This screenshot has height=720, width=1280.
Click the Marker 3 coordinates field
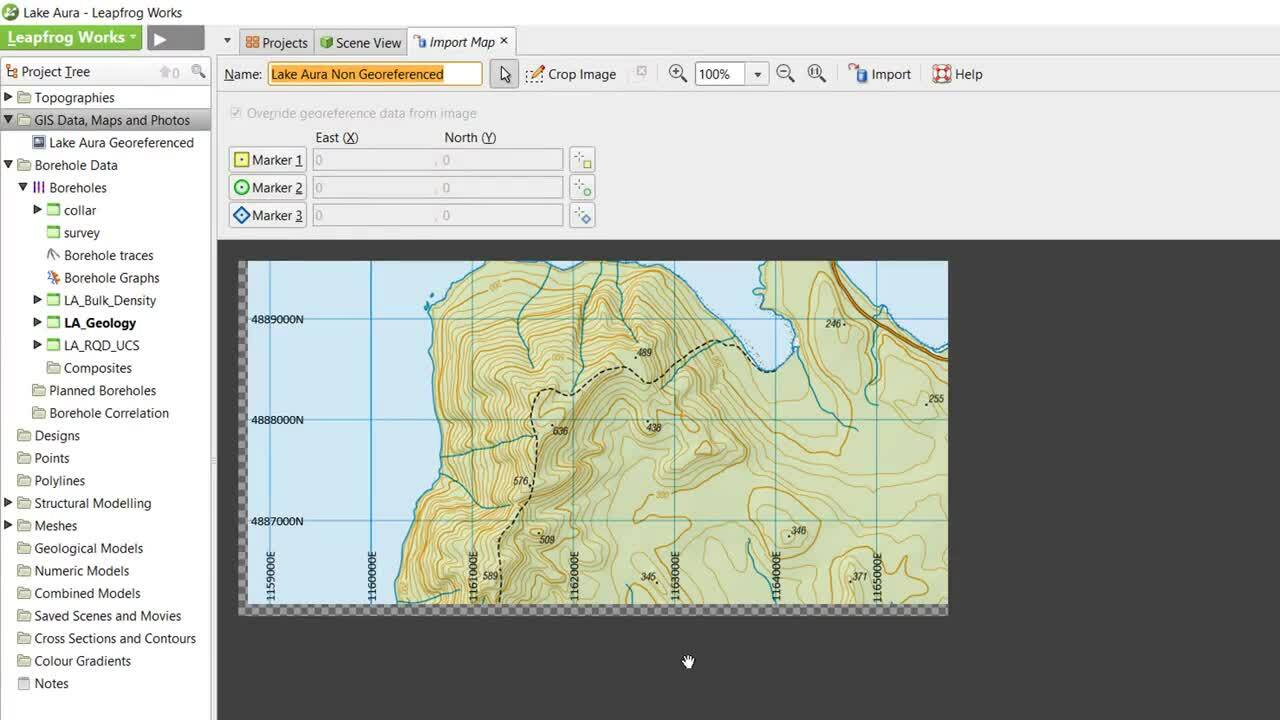point(438,215)
